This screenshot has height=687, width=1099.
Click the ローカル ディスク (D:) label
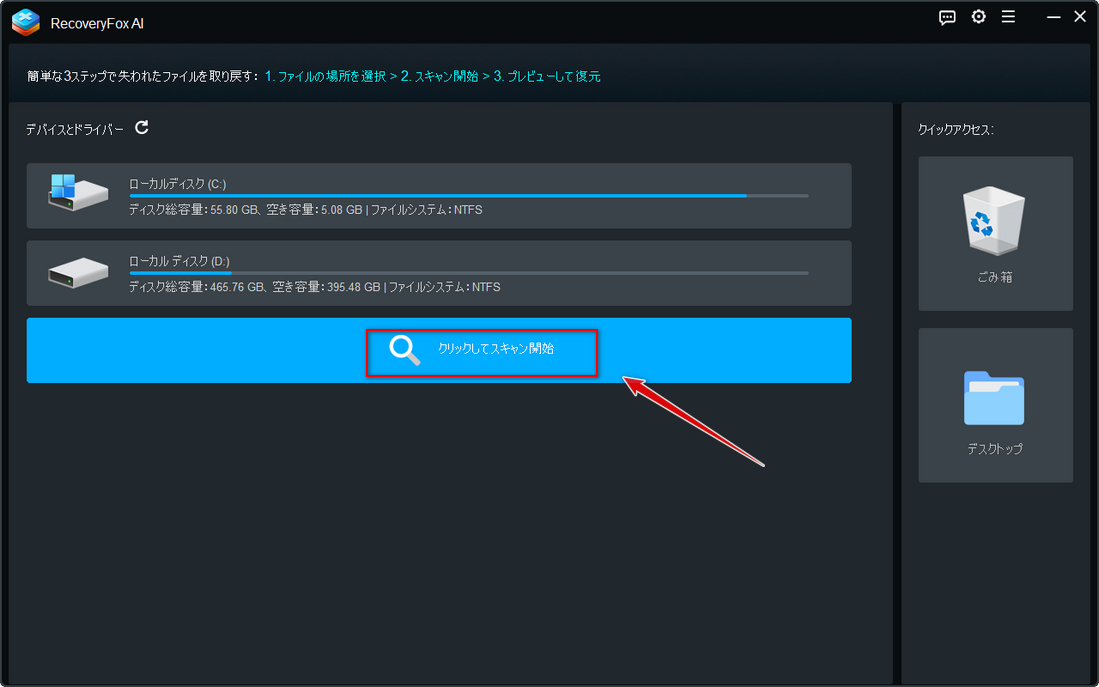[x=179, y=261]
